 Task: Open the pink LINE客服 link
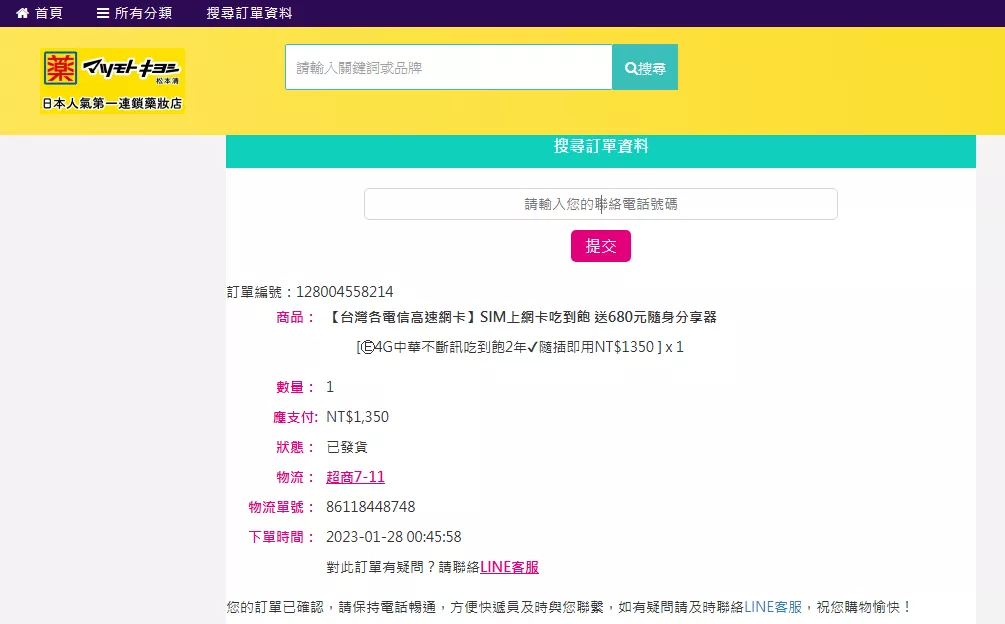(x=510, y=567)
